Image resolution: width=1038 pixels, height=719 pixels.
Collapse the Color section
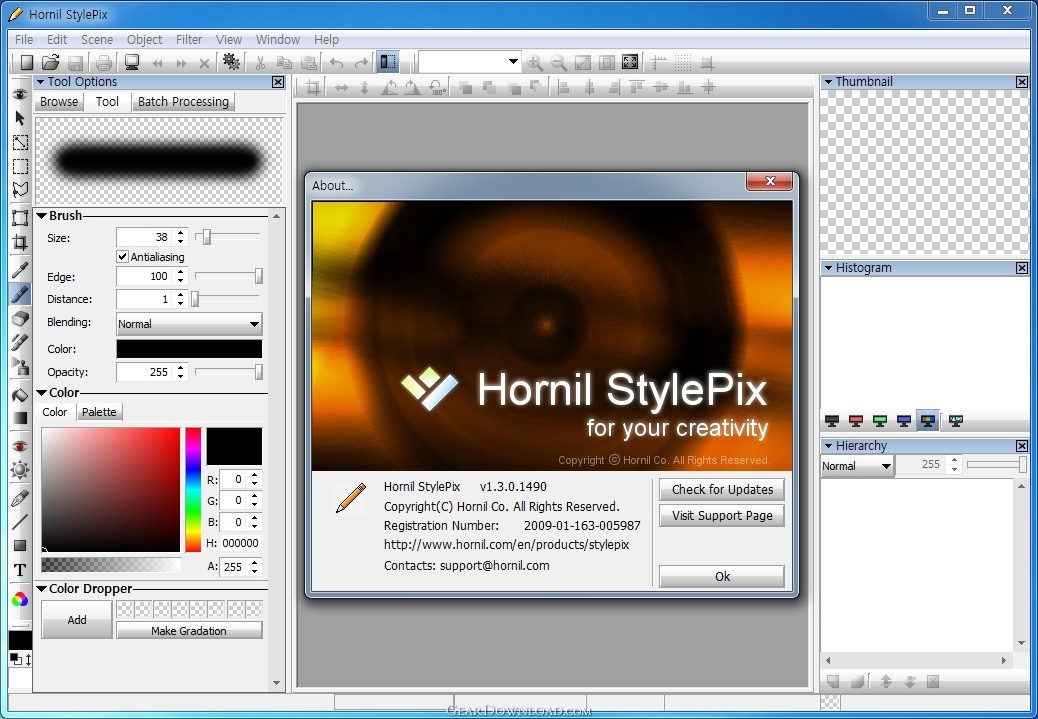point(42,393)
